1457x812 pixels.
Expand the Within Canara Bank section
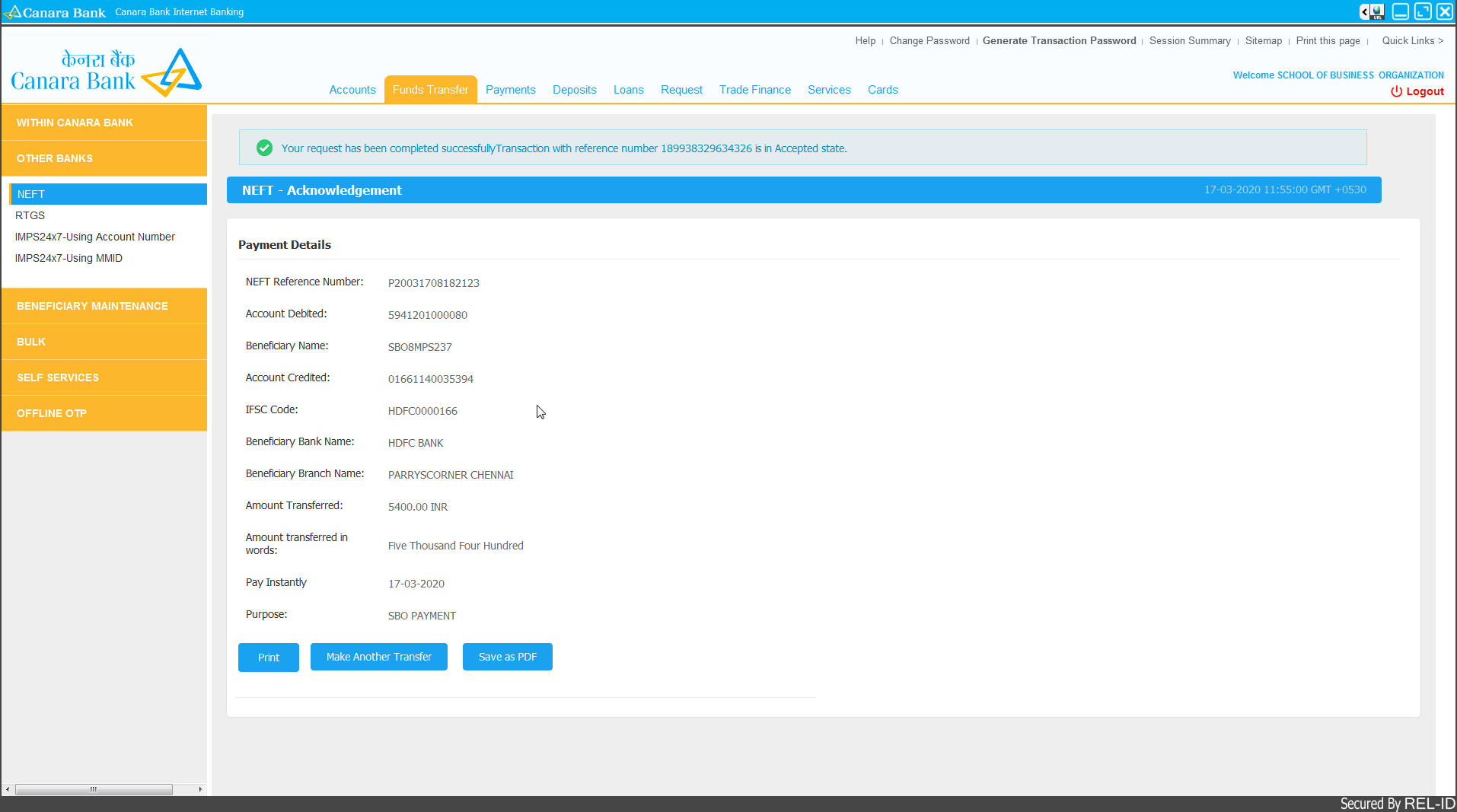104,123
